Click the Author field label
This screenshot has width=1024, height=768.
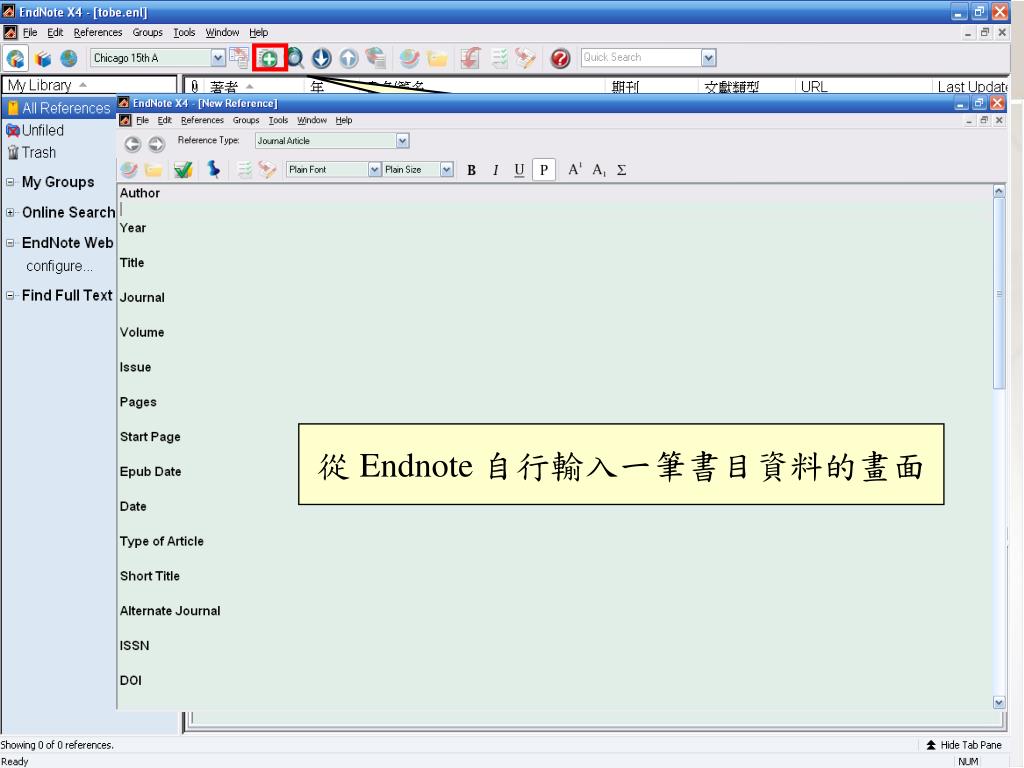tap(140, 193)
